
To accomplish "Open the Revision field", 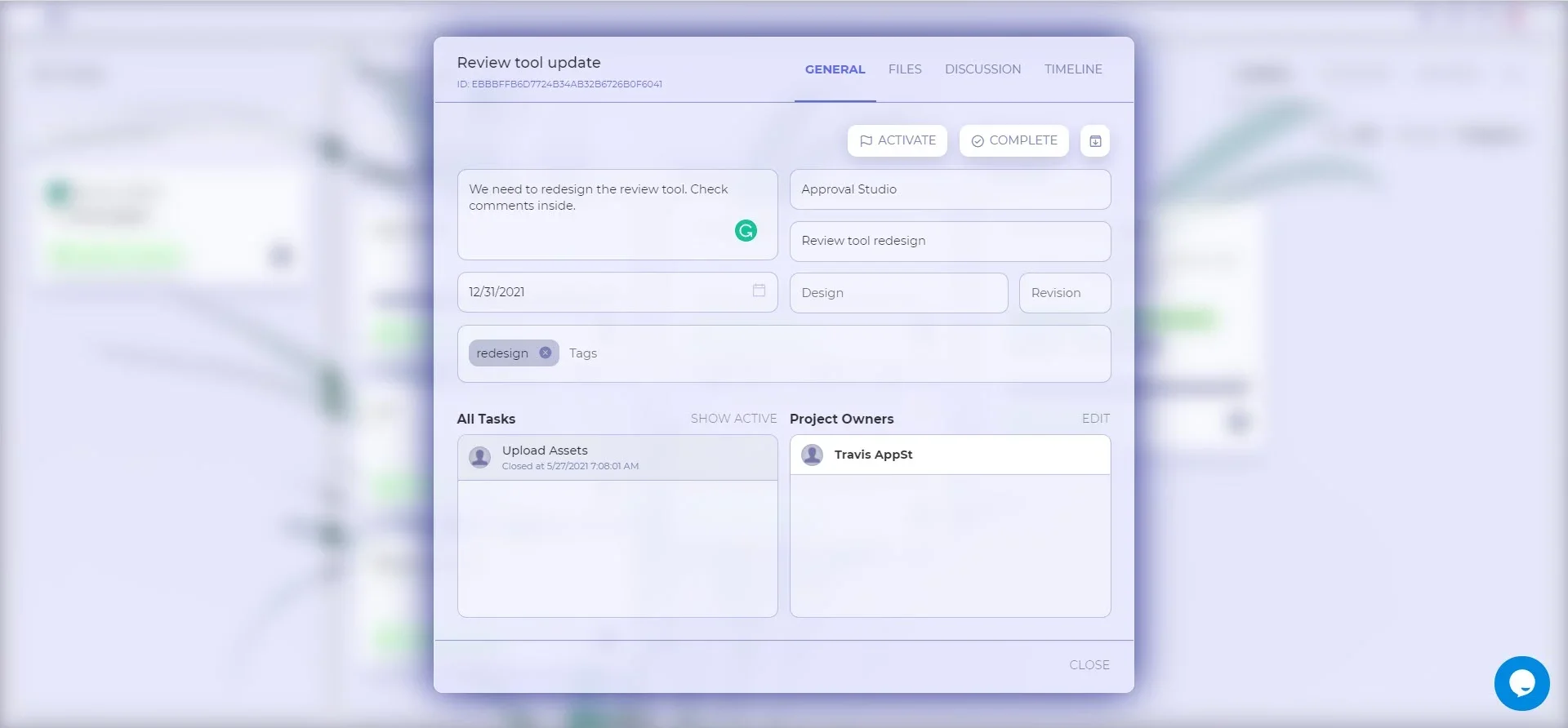I will (x=1065, y=293).
